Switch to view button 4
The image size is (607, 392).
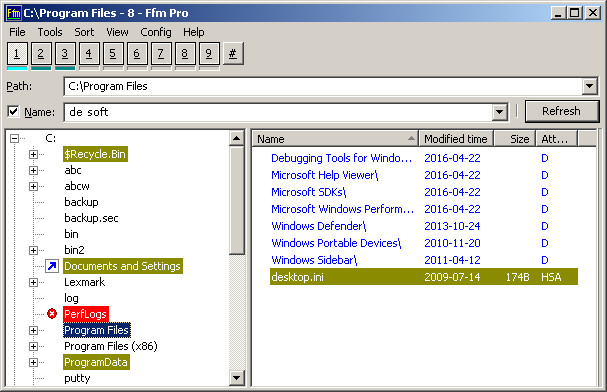89,53
